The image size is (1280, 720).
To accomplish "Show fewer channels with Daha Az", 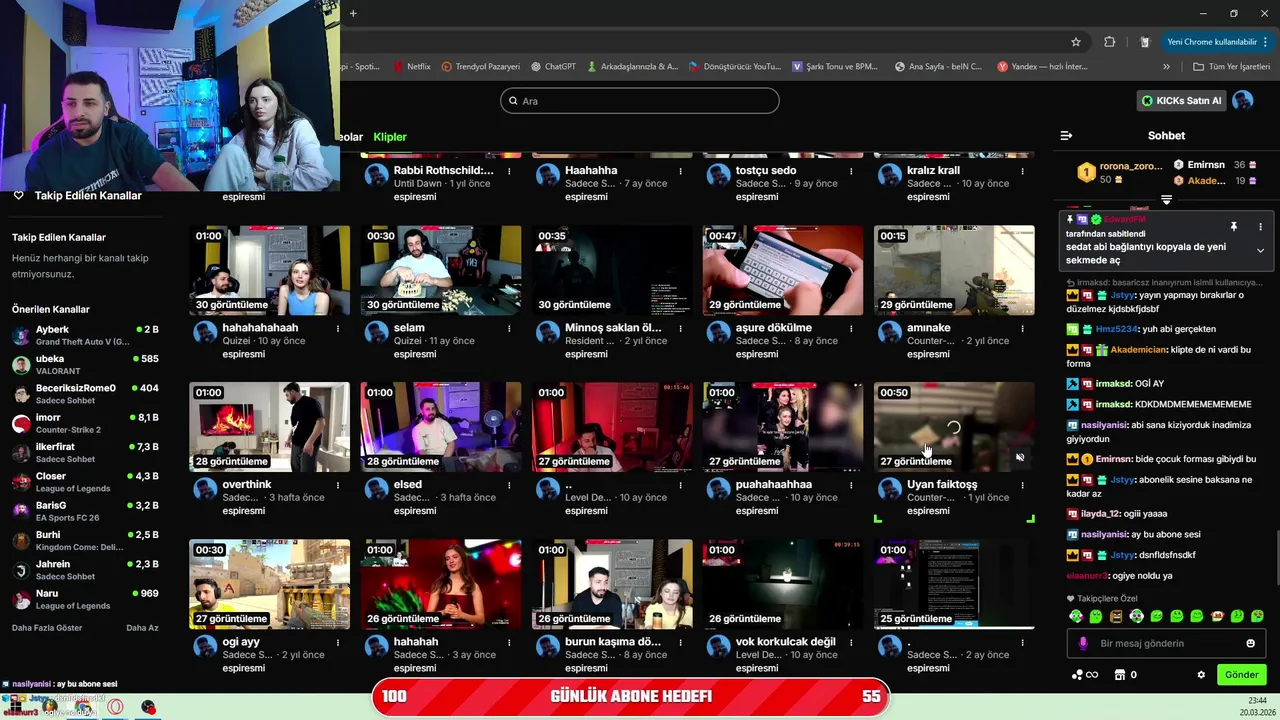I will point(142,628).
